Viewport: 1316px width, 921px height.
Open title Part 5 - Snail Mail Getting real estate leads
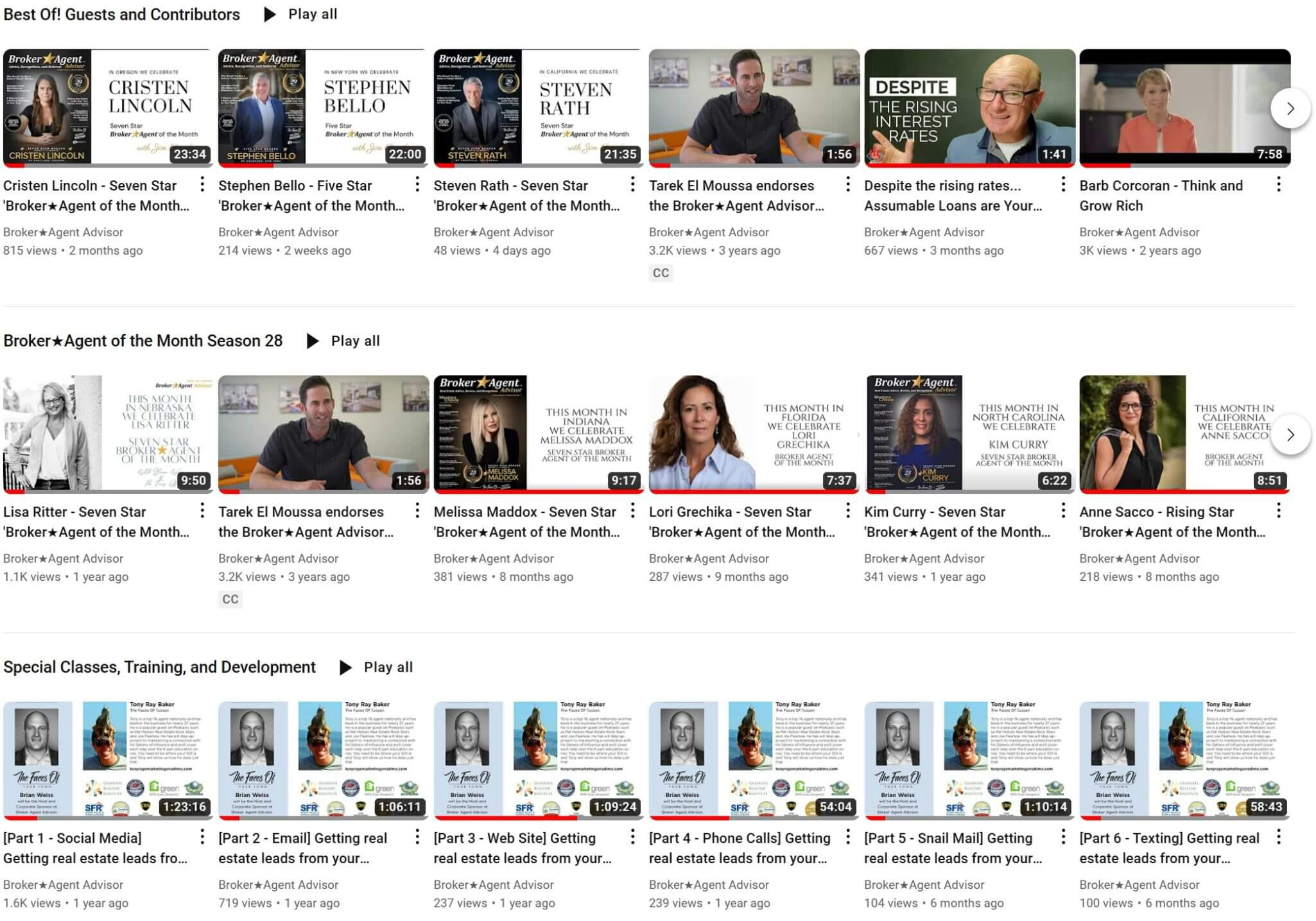pos(953,848)
